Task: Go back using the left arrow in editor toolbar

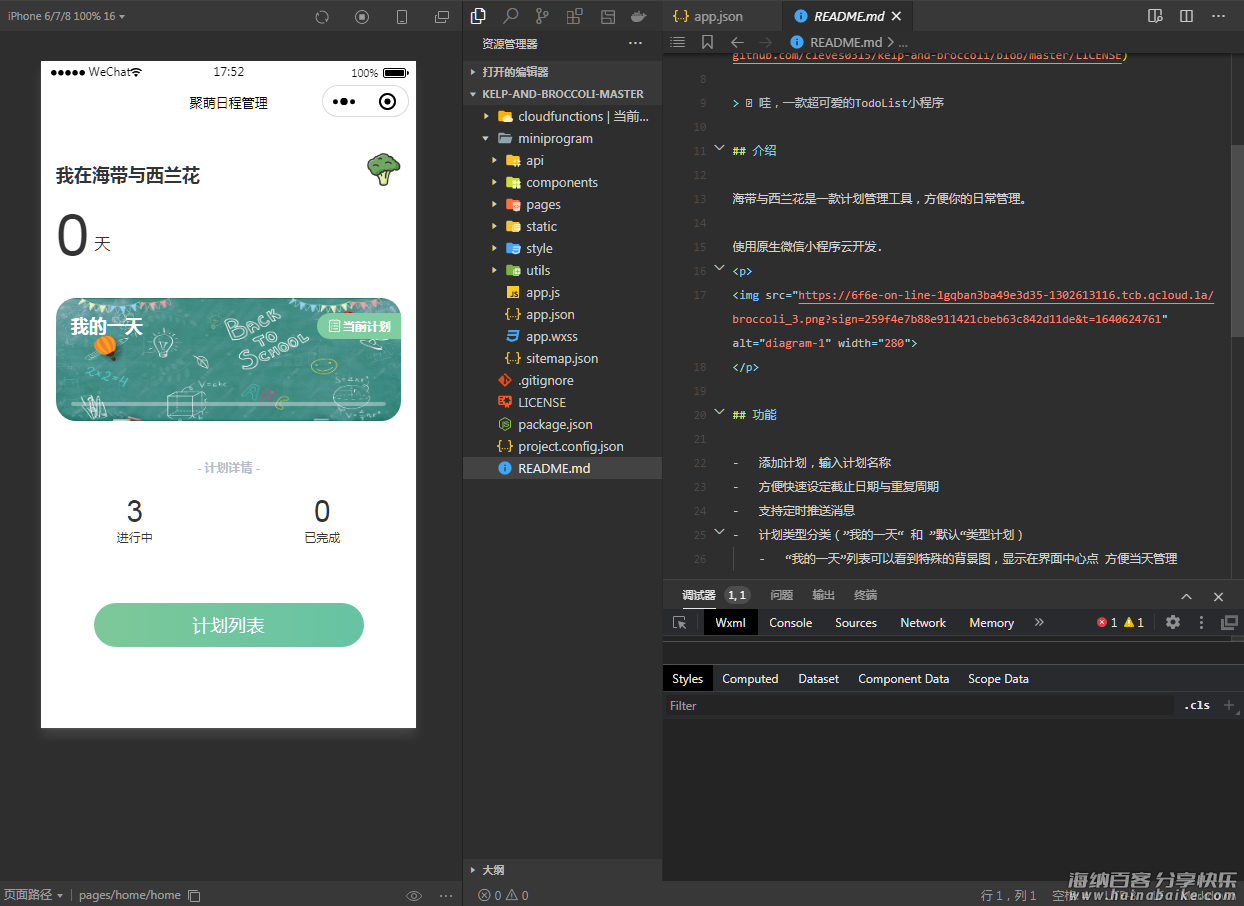Action: pyautogui.click(x=737, y=42)
